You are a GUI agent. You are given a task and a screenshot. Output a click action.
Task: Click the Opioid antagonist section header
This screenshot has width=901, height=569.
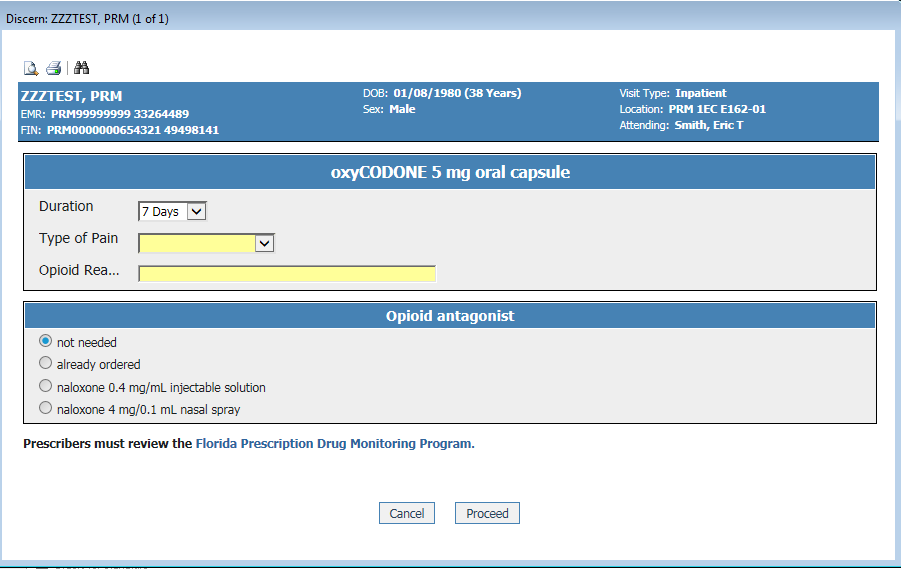click(x=450, y=316)
